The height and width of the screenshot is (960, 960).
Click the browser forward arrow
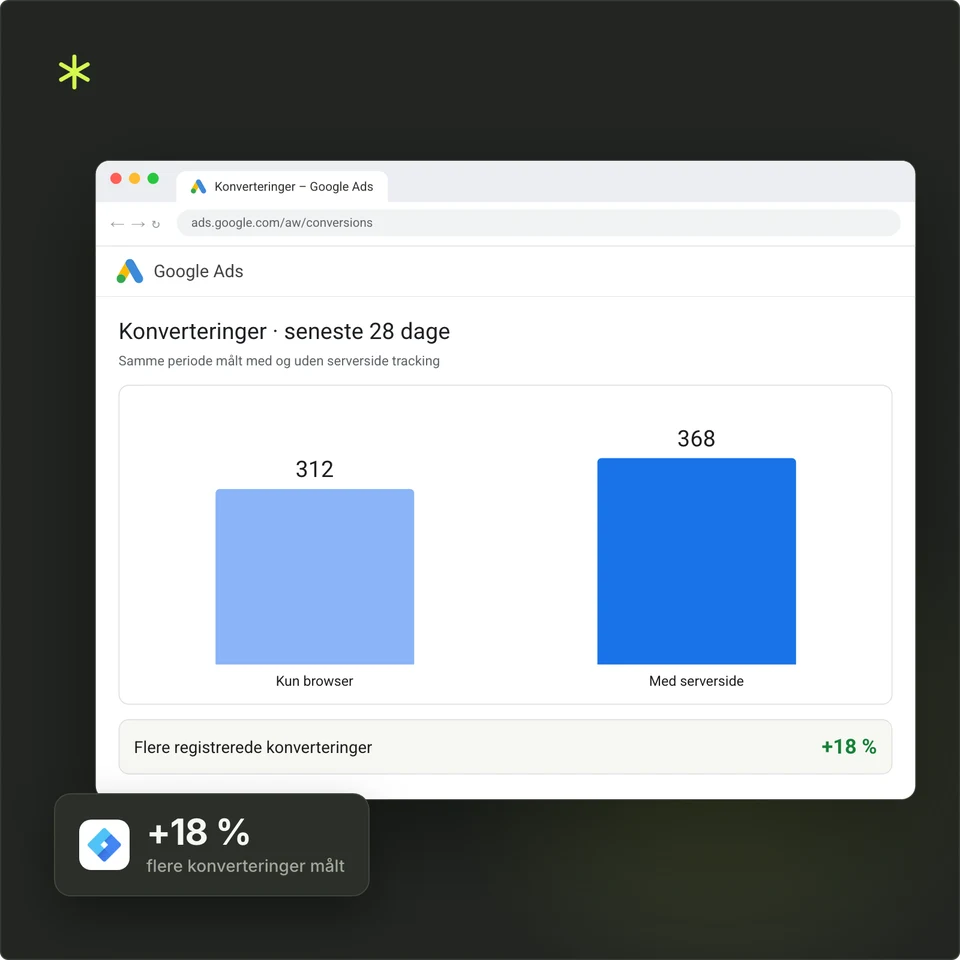point(138,224)
